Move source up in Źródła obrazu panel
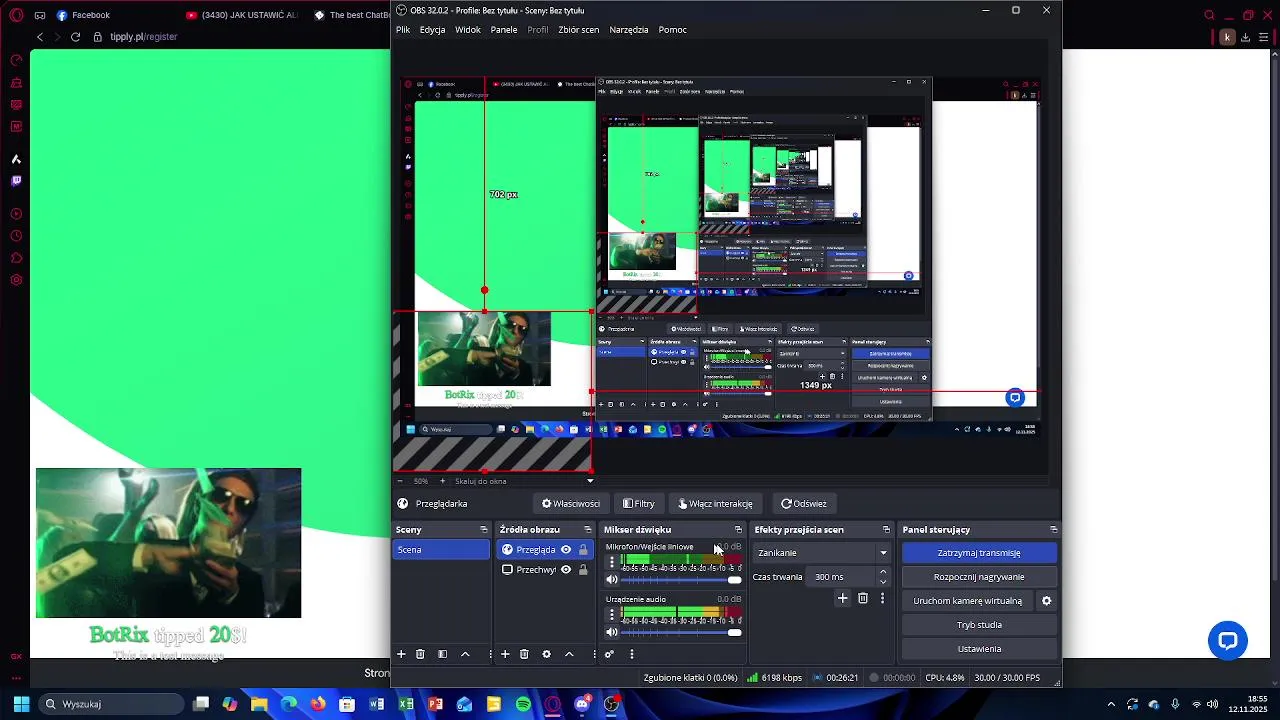 [x=569, y=654]
